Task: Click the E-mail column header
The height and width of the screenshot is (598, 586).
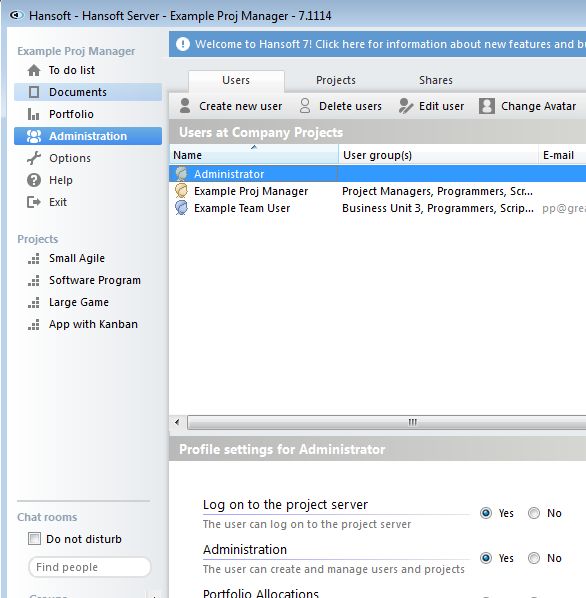Action: click(562, 154)
